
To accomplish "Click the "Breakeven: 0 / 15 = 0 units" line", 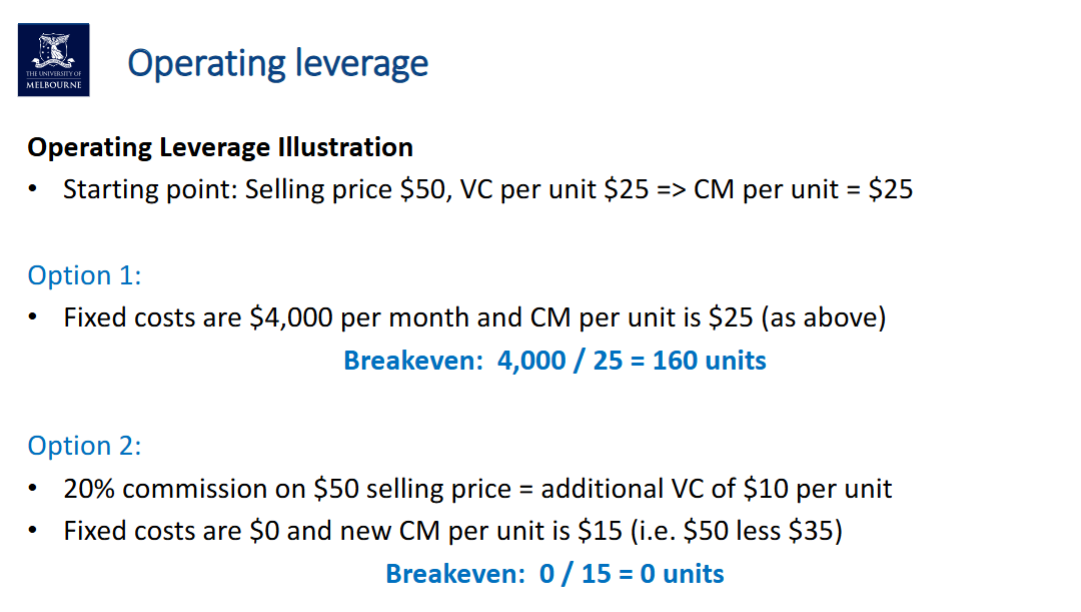I will (x=555, y=574).
